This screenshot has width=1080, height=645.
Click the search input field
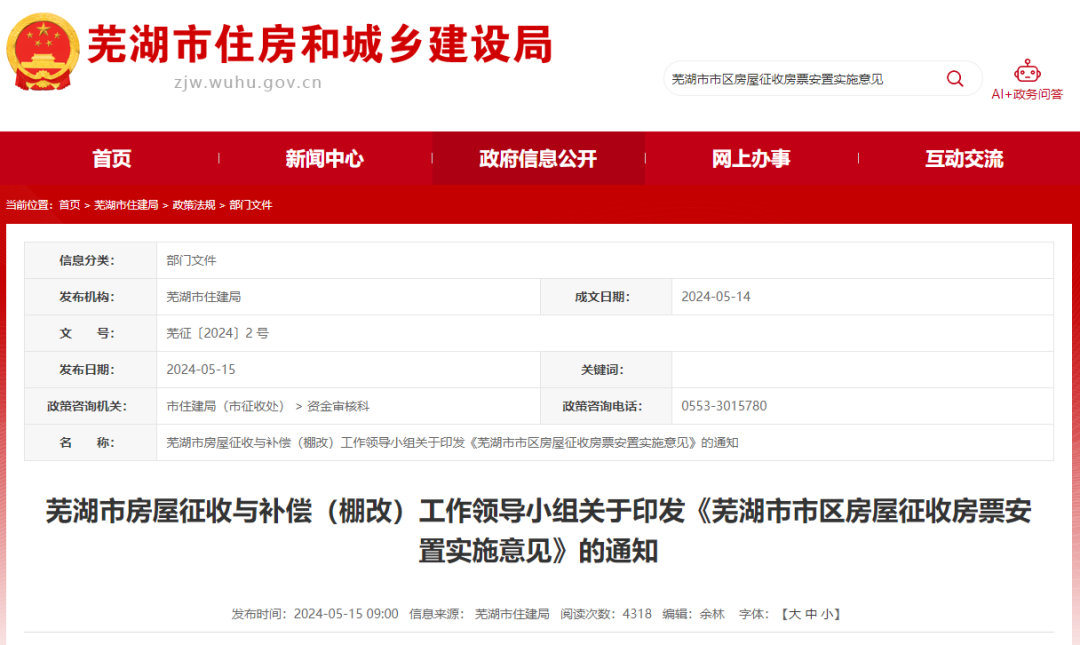pyautogui.click(x=802, y=79)
